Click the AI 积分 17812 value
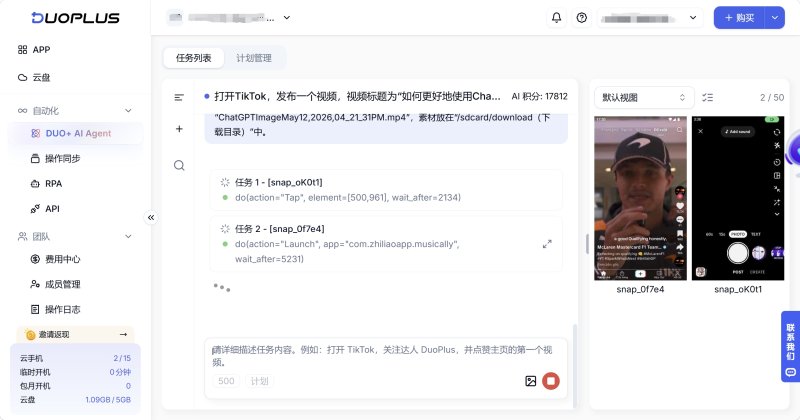800x420 pixels. pos(539,96)
